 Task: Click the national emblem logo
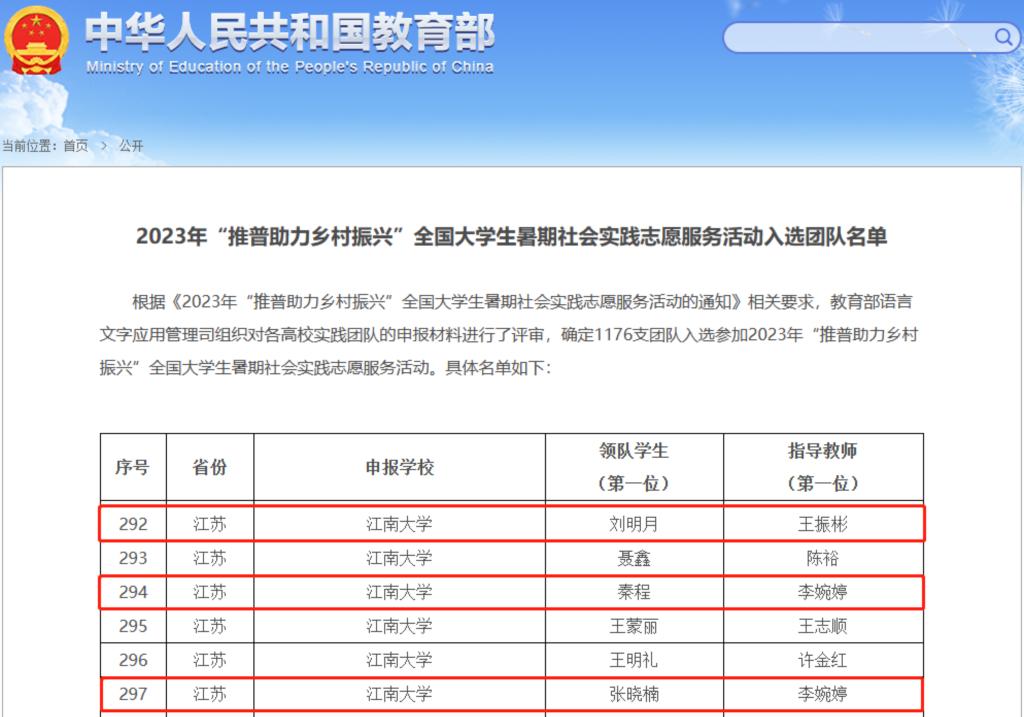[35, 40]
